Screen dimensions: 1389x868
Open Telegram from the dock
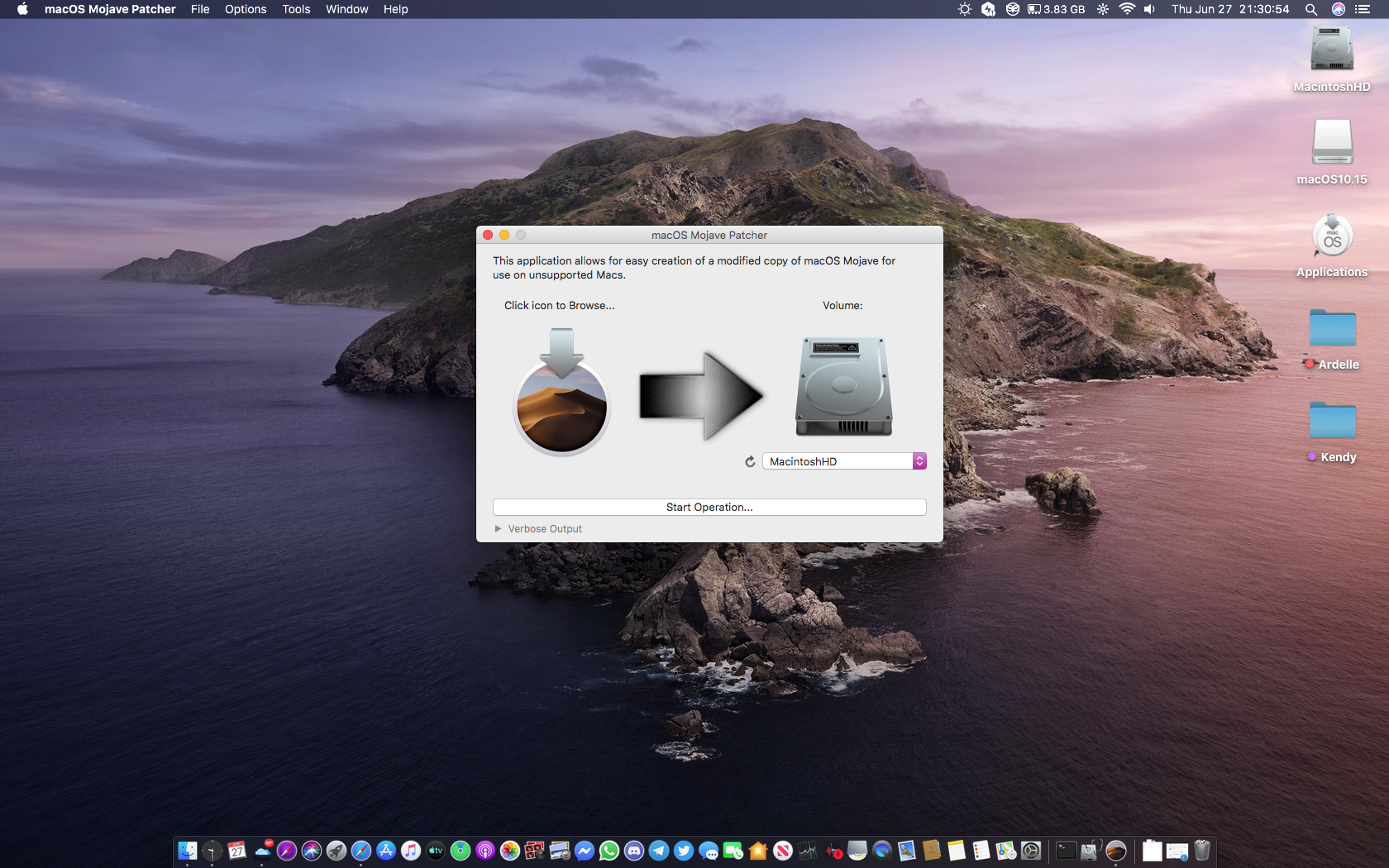pos(659,850)
